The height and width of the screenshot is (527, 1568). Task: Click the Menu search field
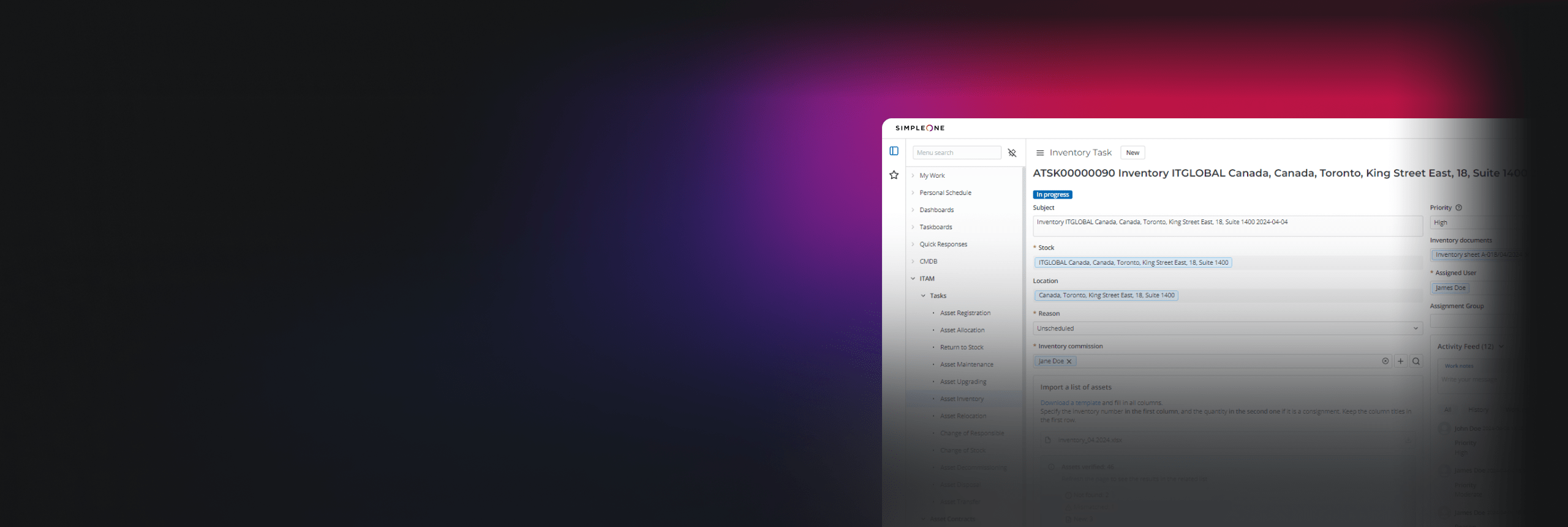956,153
